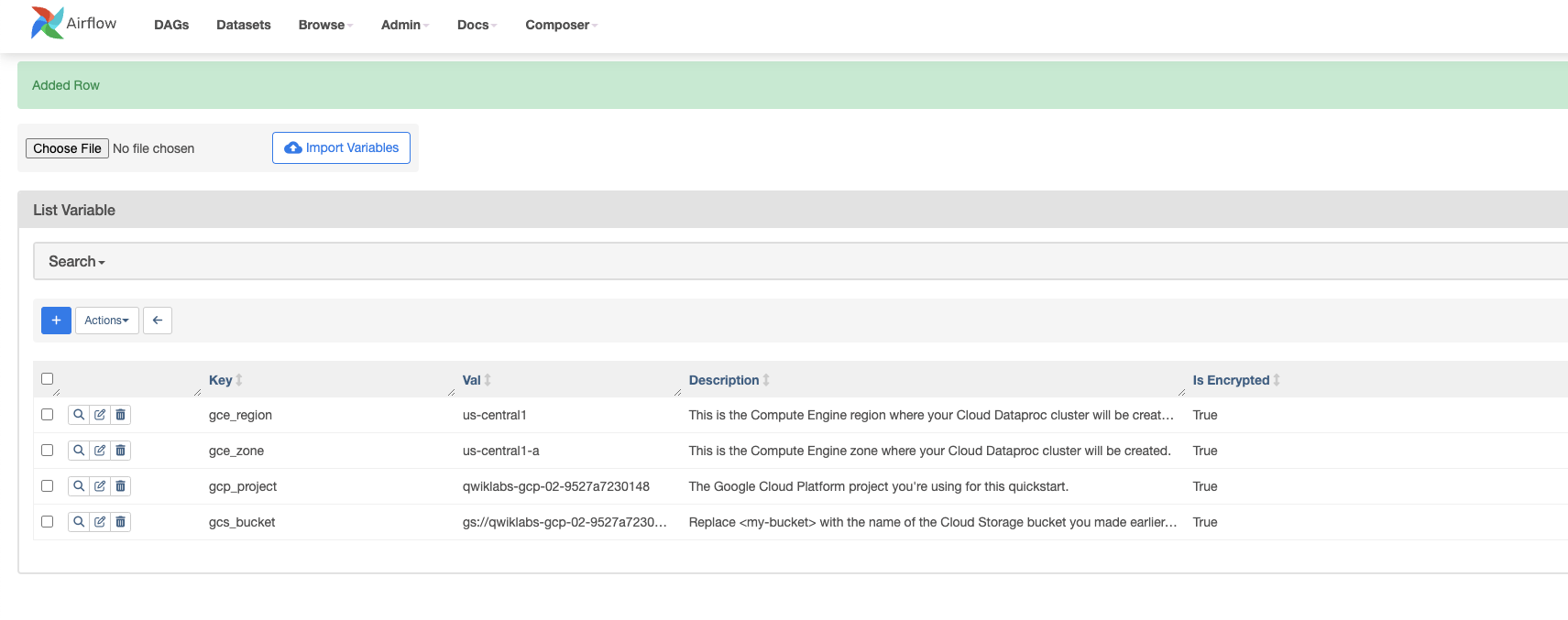Edit the gcs_bucket variable record
This screenshot has height=620, width=1568.
(100, 522)
